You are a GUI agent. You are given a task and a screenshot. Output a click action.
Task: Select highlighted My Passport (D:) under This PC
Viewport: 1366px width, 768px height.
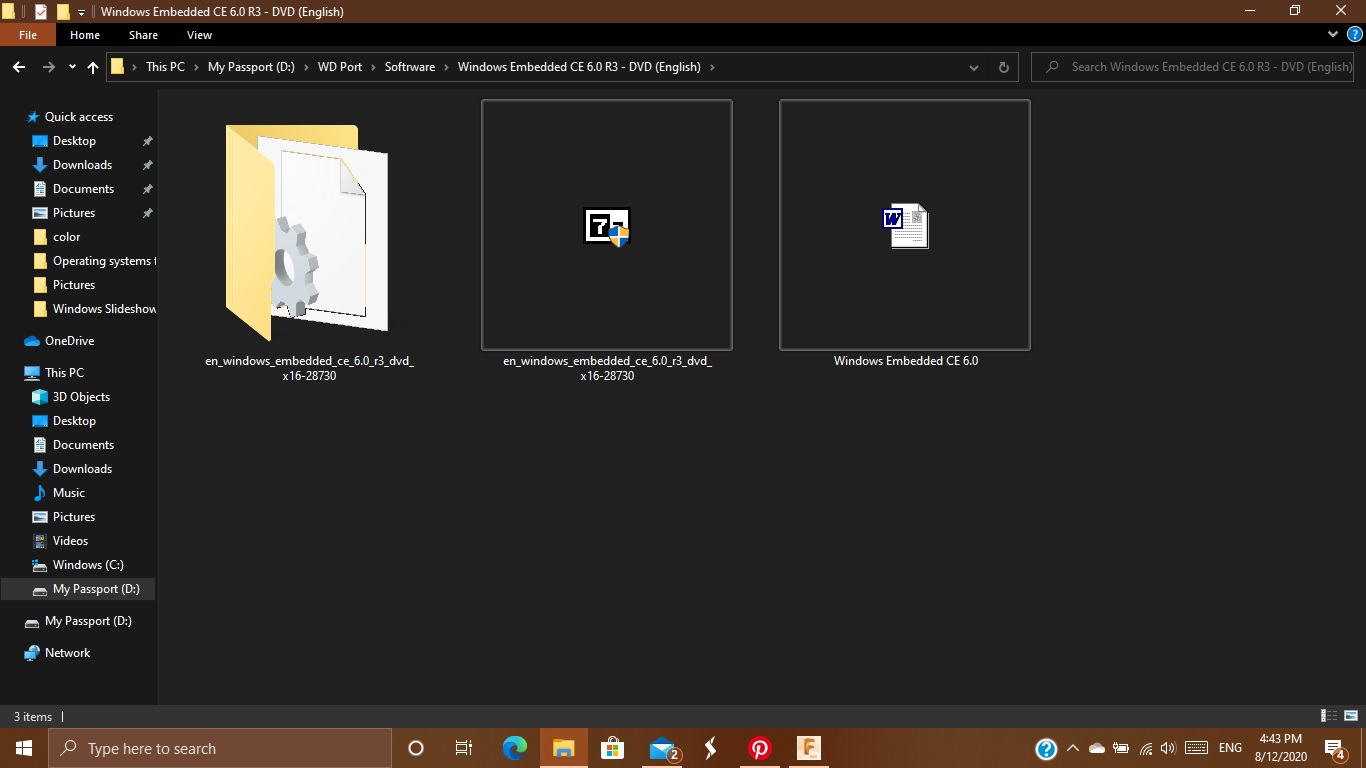tap(78, 589)
